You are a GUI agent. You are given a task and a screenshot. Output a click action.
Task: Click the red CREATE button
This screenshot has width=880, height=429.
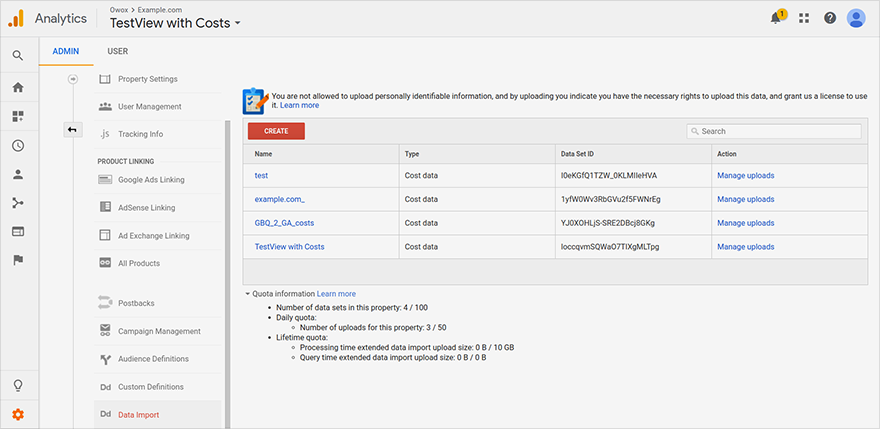276,131
